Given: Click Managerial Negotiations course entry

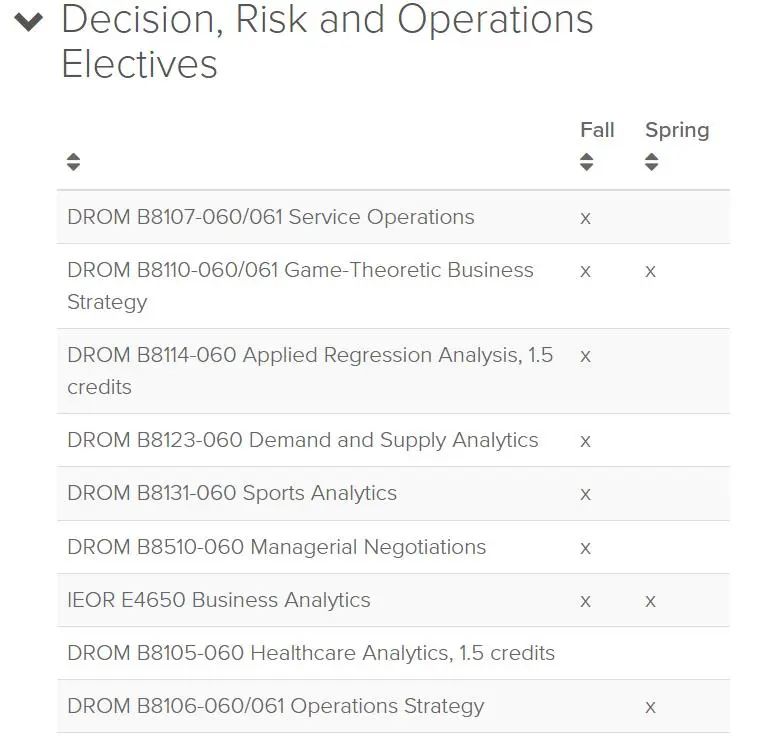Looking at the screenshot, I should [x=276, y=547].
